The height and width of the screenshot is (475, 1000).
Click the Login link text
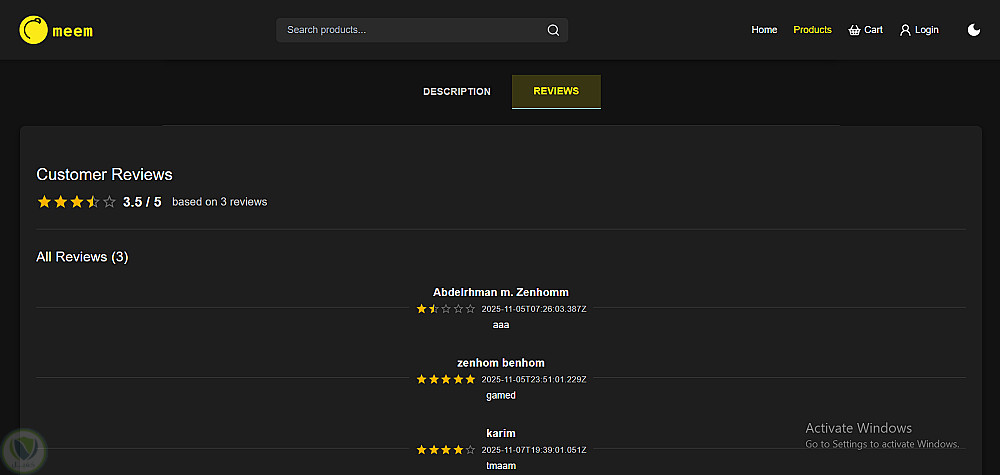coord(927,30)
